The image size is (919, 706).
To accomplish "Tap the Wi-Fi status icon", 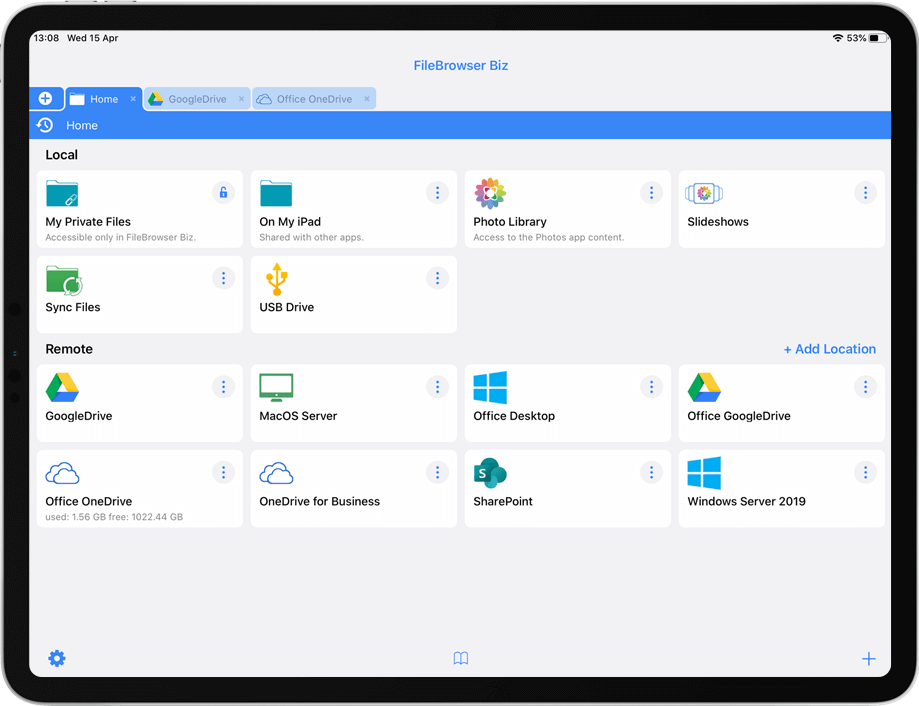I will 838,38.
